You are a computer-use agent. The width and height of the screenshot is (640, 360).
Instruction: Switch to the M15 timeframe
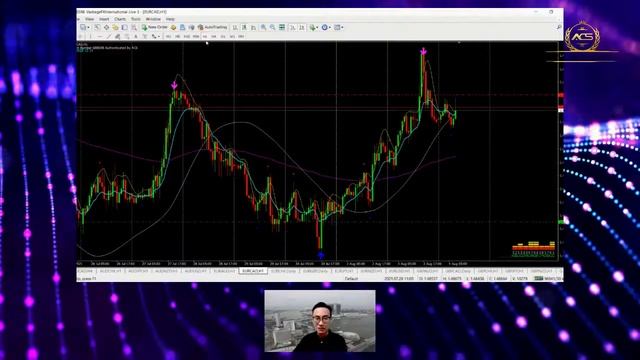tap(187, 36)
